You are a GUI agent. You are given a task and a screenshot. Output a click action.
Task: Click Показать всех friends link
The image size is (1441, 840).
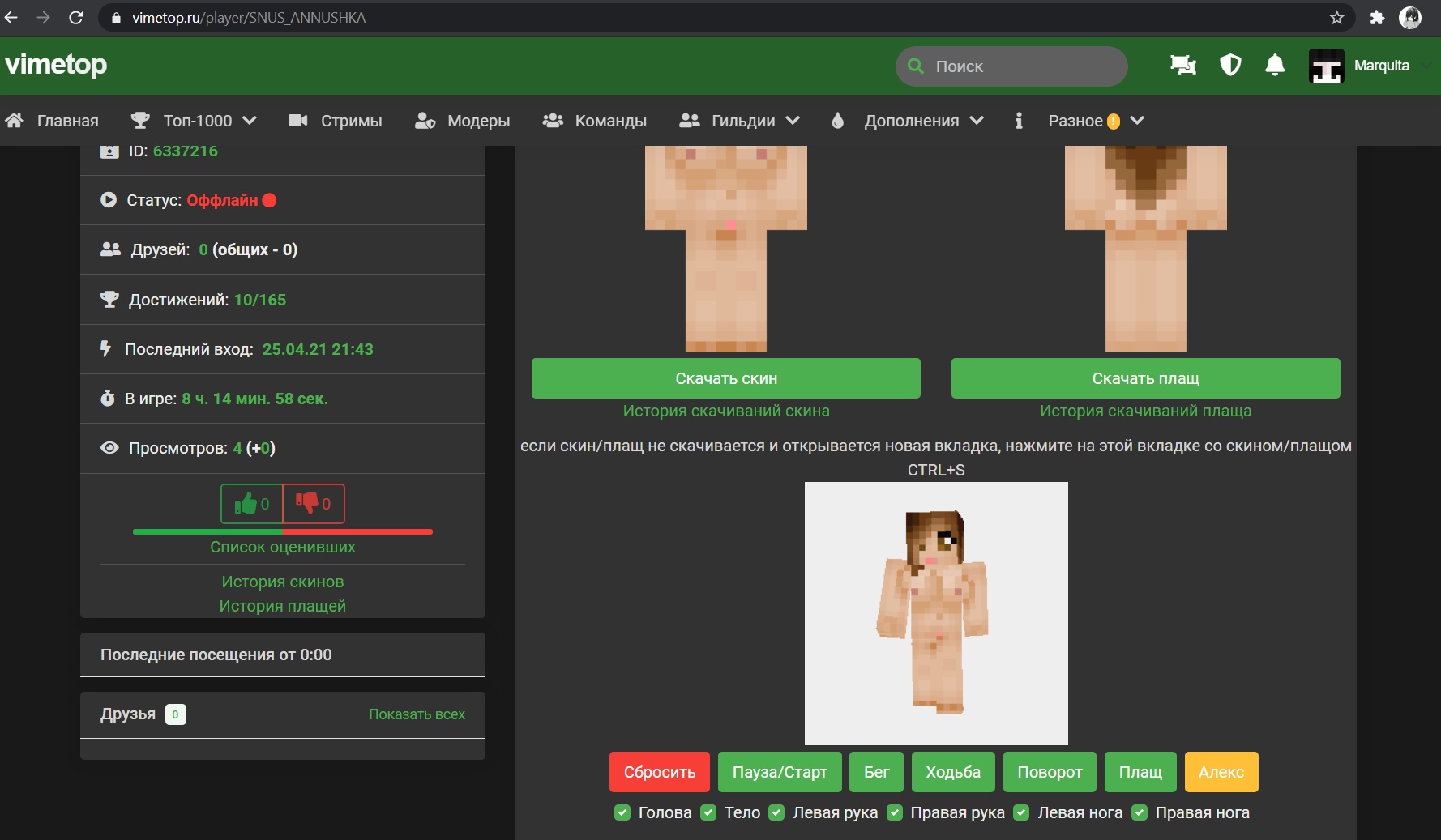[x=417, y=714]
